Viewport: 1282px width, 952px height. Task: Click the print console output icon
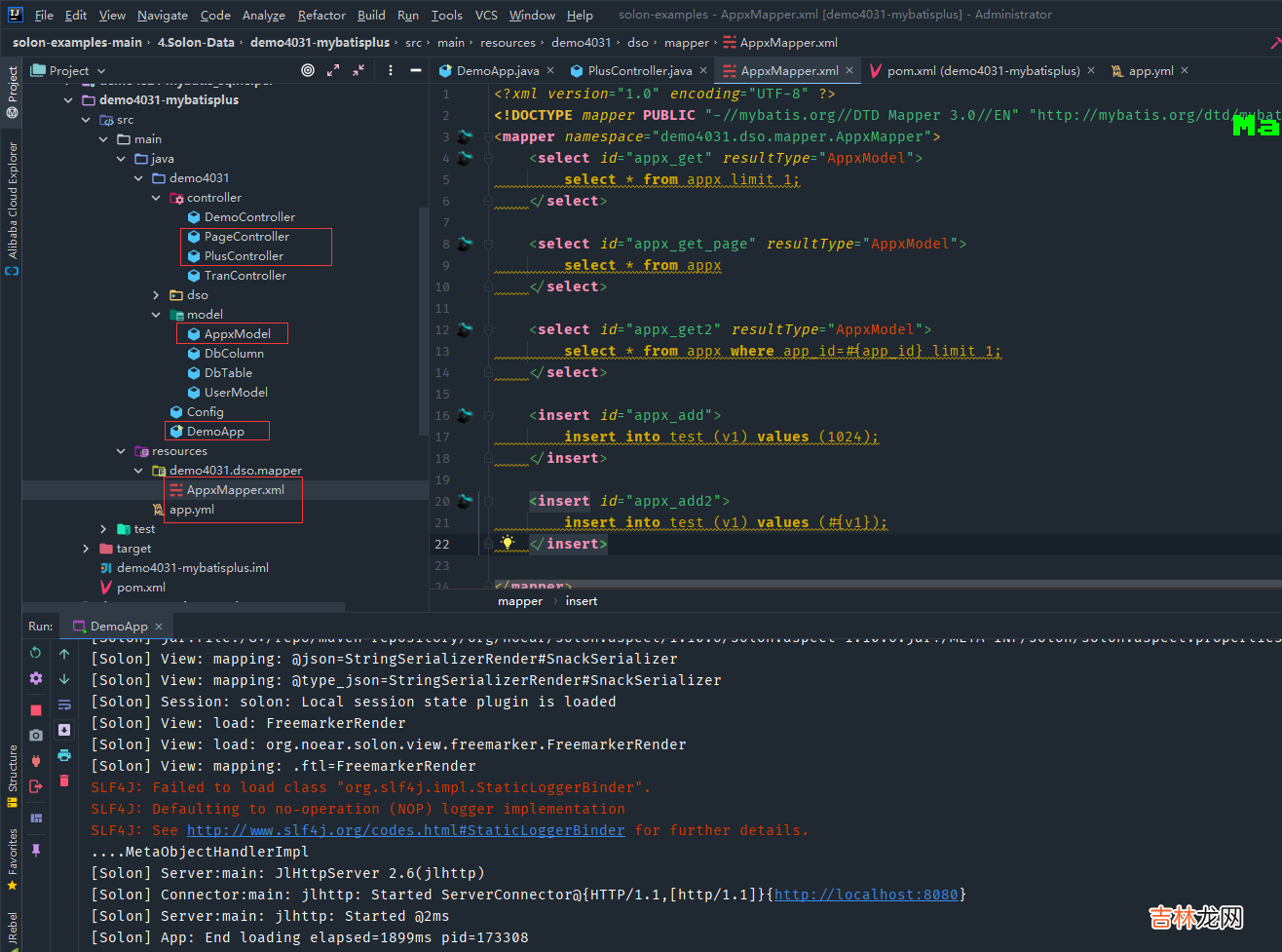tap(64, 755)
